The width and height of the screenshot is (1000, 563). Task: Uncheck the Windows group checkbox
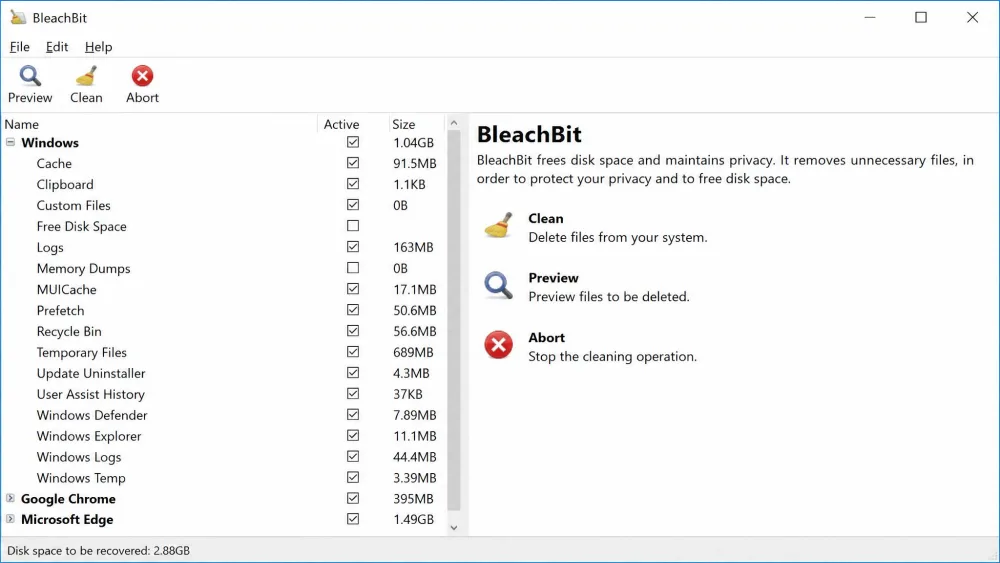(x=353, y=142)
